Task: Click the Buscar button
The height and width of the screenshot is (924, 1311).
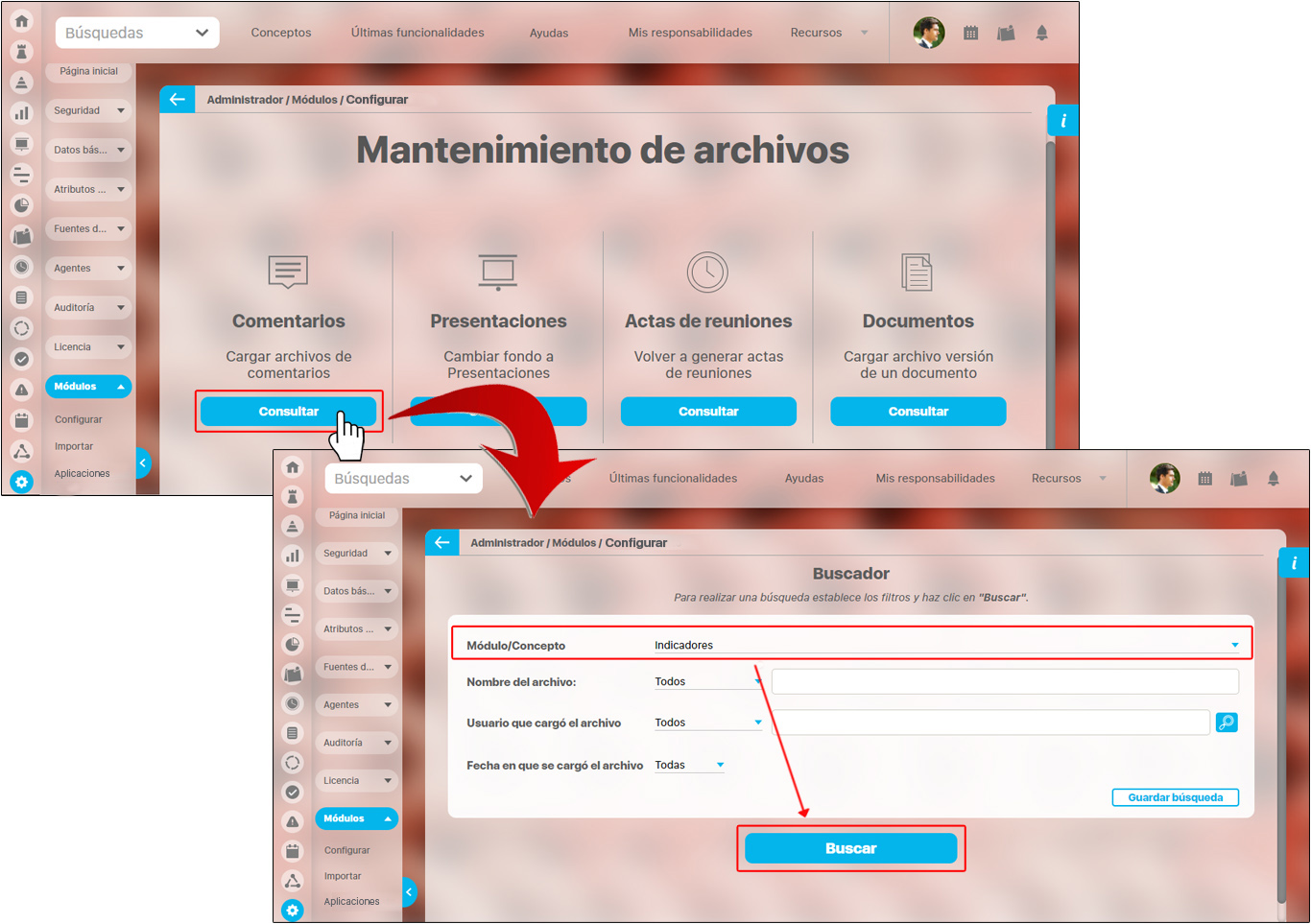Action: coord(850,848)
